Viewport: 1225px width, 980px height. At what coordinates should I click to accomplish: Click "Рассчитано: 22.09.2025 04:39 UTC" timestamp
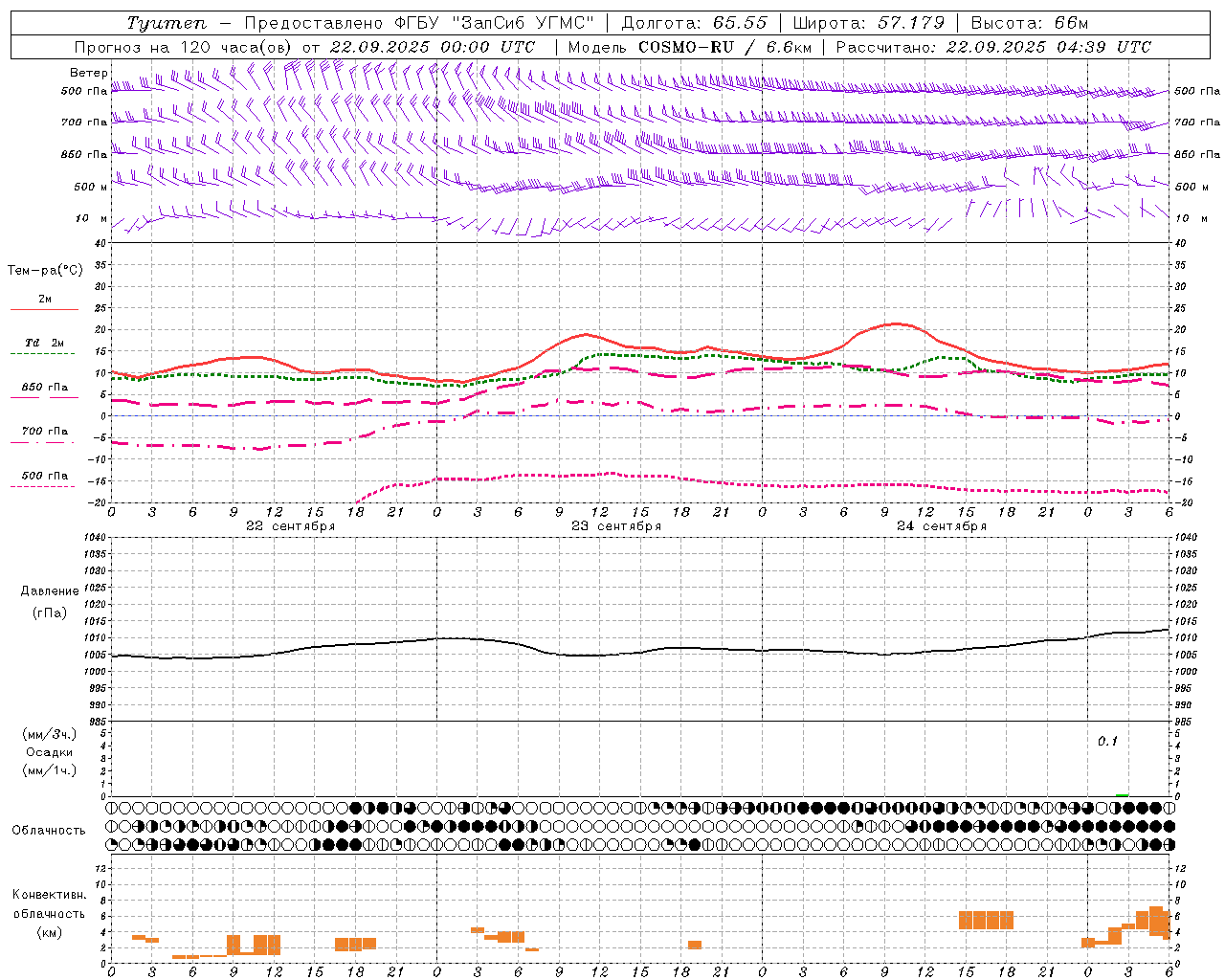pyautogui.click(x=992, y=47)
